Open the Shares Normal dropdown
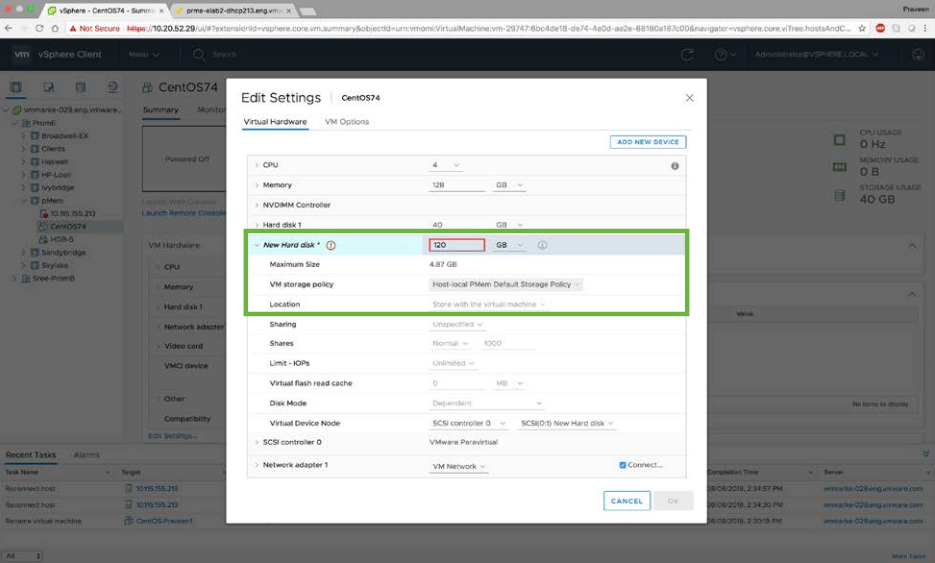 (450, 344)
